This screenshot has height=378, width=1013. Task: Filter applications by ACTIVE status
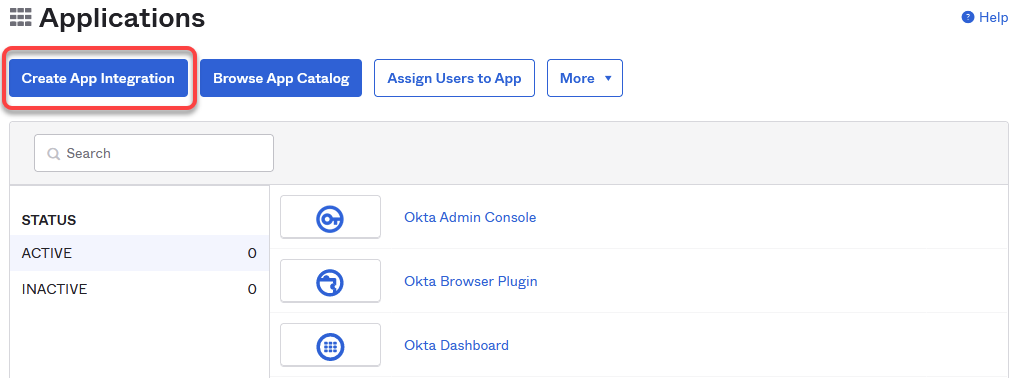pyautogui.click(x=139, y=253)
